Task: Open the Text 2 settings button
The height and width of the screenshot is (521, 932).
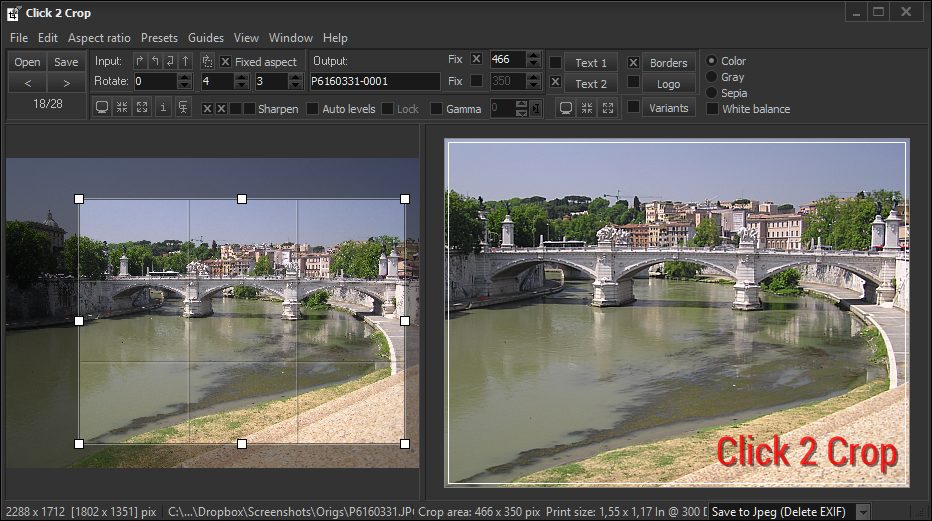Action: (591, 84)
